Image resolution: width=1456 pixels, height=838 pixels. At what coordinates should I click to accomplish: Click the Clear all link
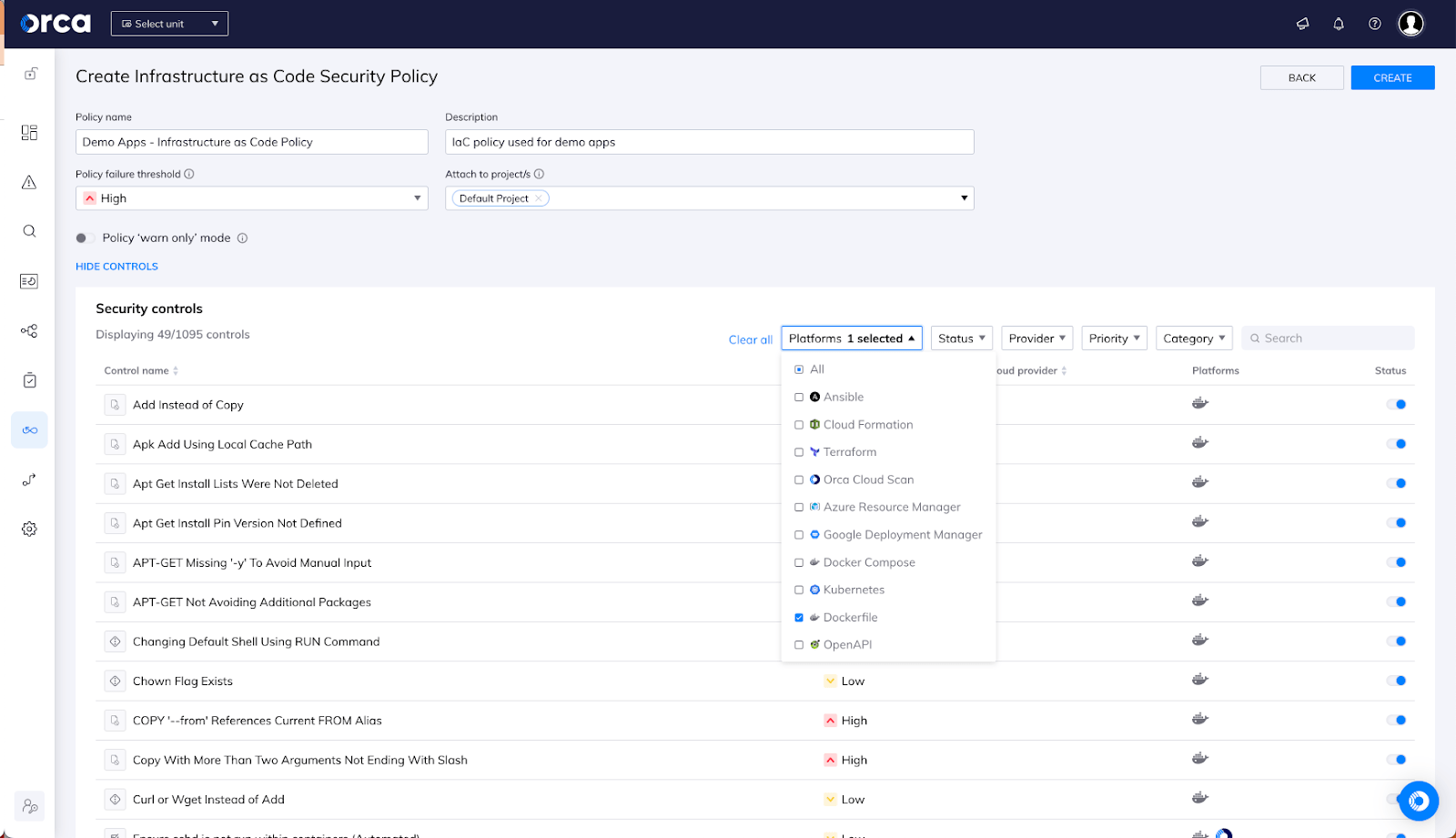(749, 338)
